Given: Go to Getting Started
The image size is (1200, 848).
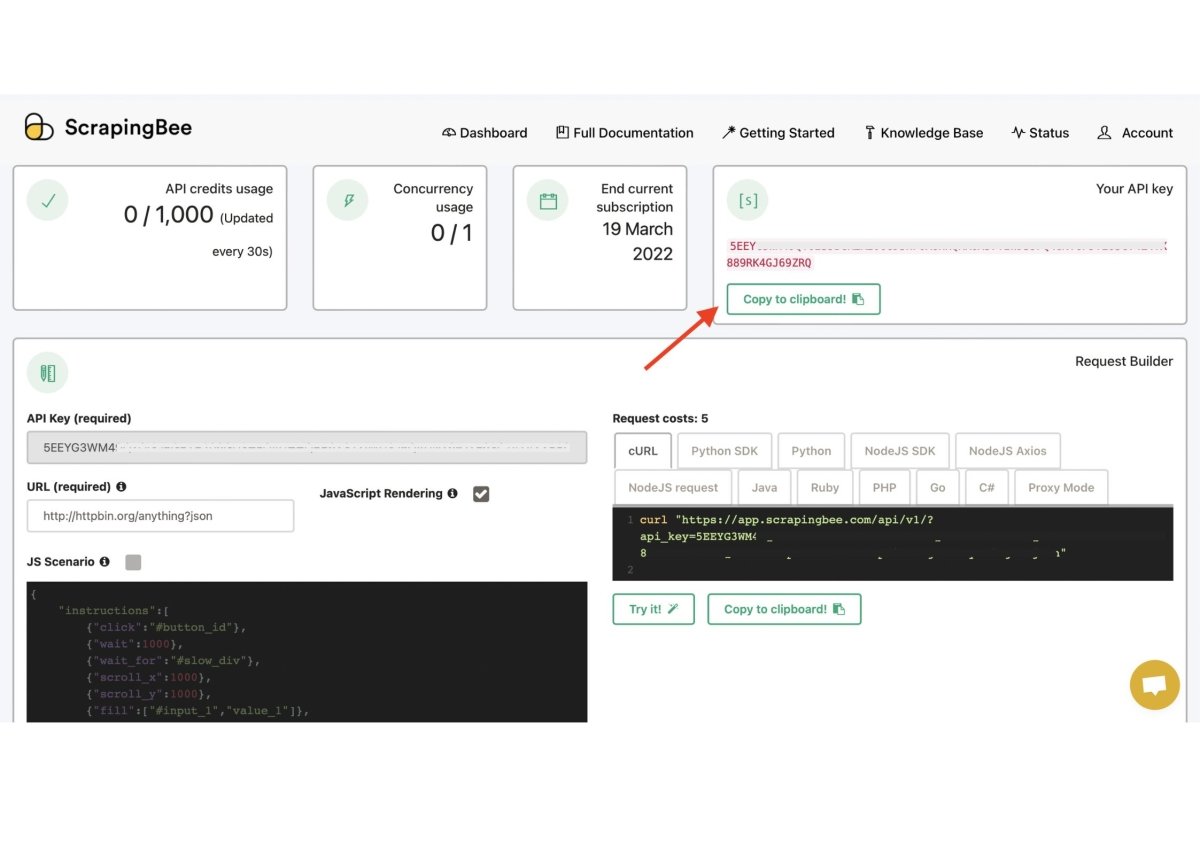Looking at the screenshot, I should pos(778,133).
